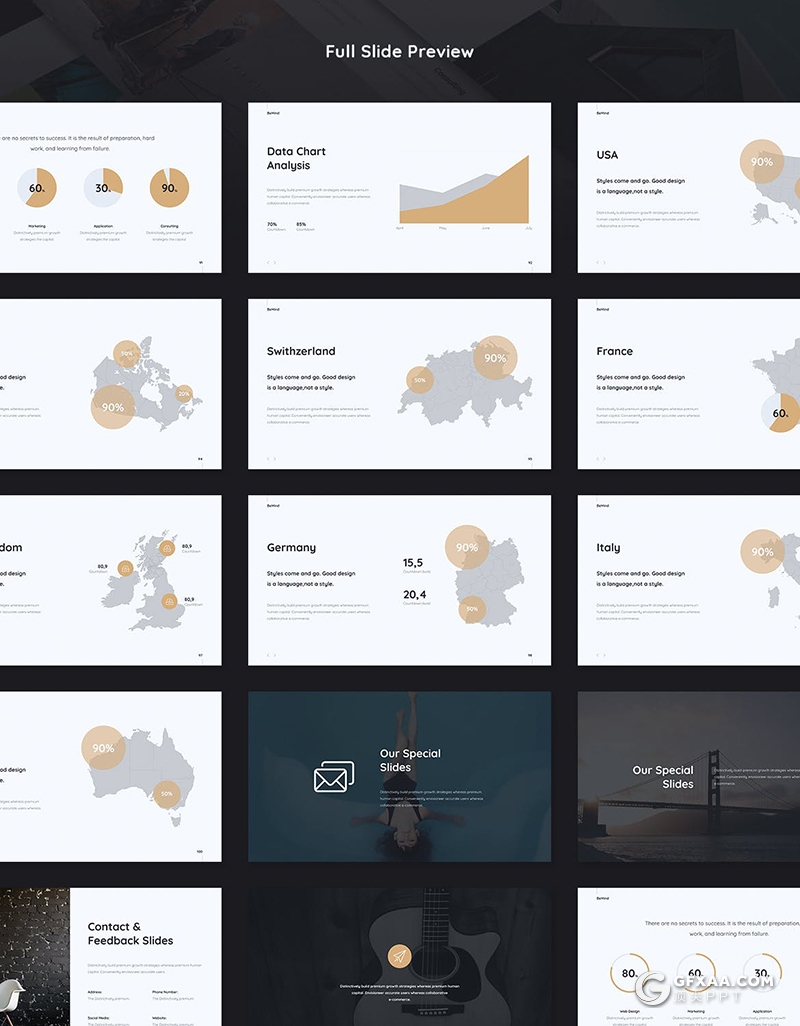
Task: Click the 80% Web Design progress ring
Action: point(629,972)
